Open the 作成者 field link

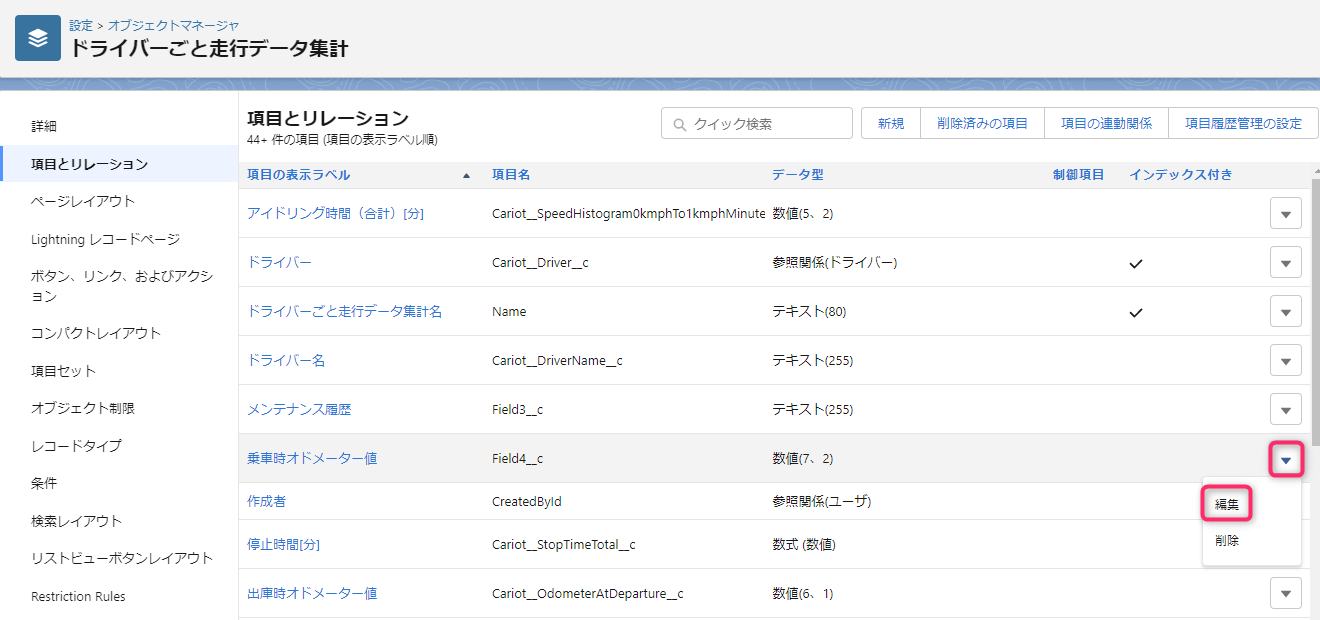tap(266, 501)
